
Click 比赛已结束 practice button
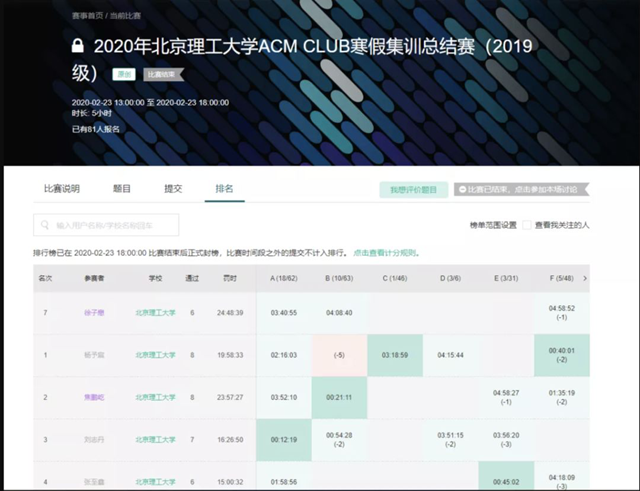[x=521, y=189]
